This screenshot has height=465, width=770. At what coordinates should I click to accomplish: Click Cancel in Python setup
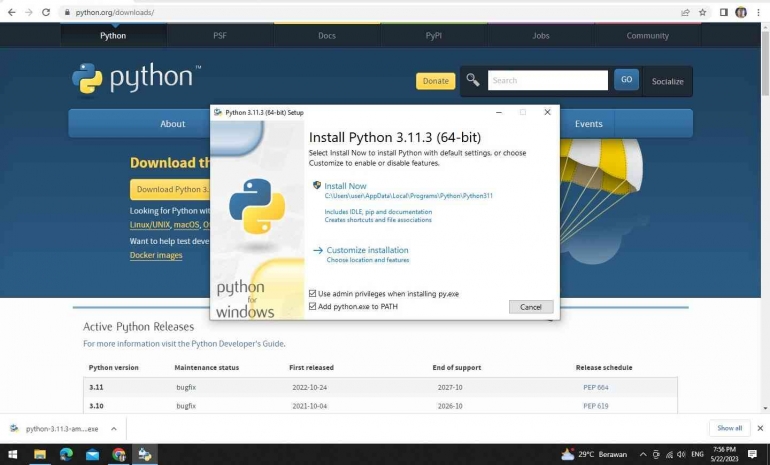tap(531, 307)
